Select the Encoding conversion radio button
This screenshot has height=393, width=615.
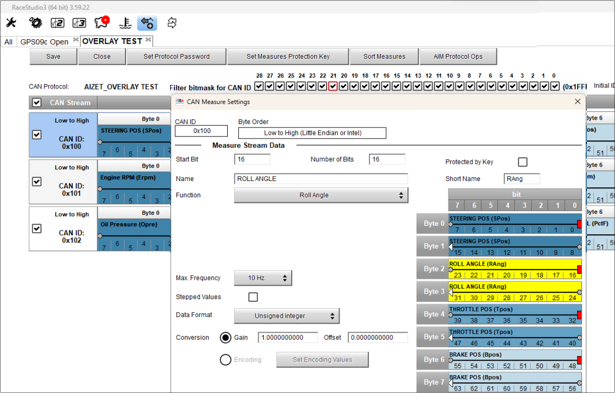[226, 360]
